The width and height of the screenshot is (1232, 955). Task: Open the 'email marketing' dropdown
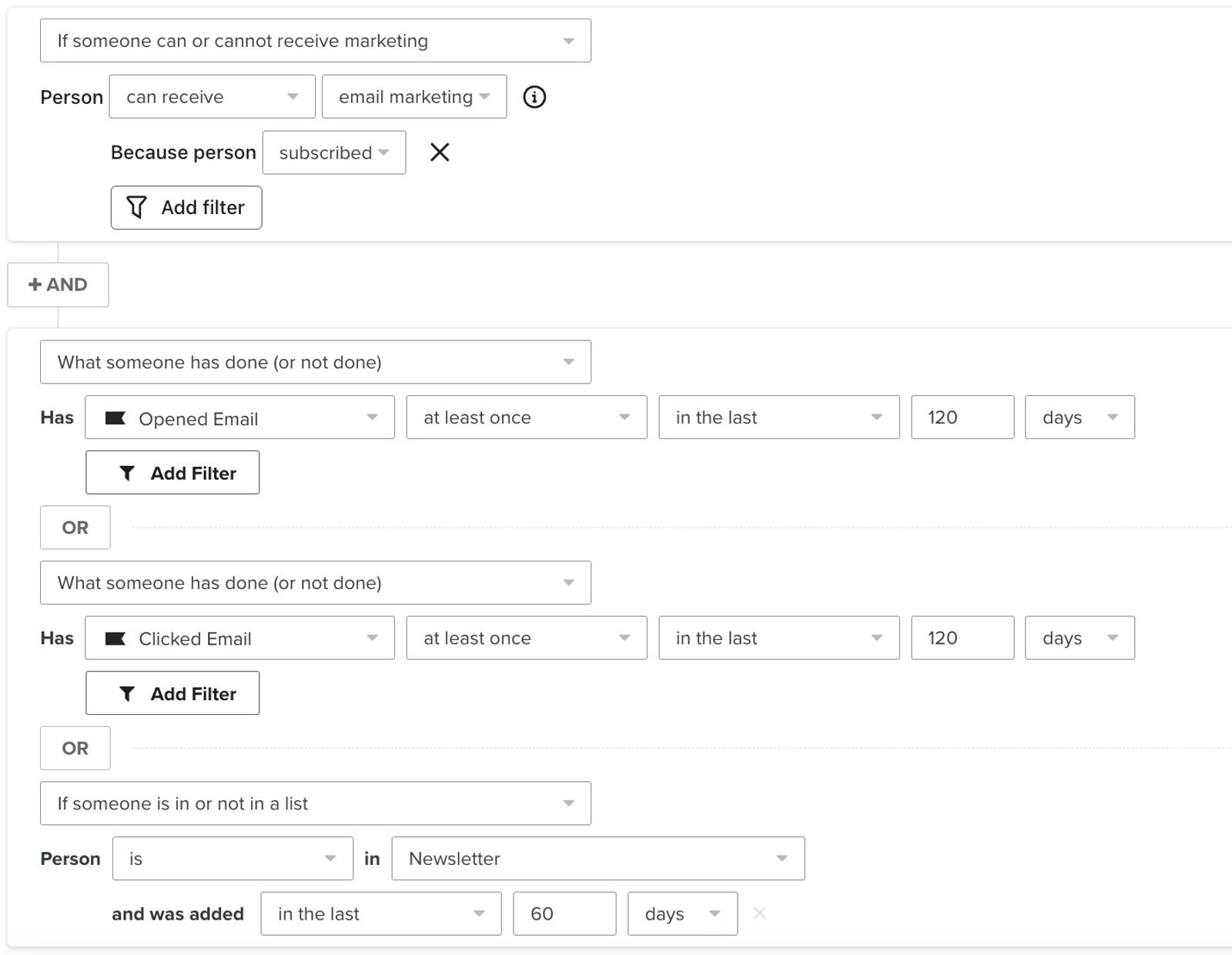[x=414, y=97]
